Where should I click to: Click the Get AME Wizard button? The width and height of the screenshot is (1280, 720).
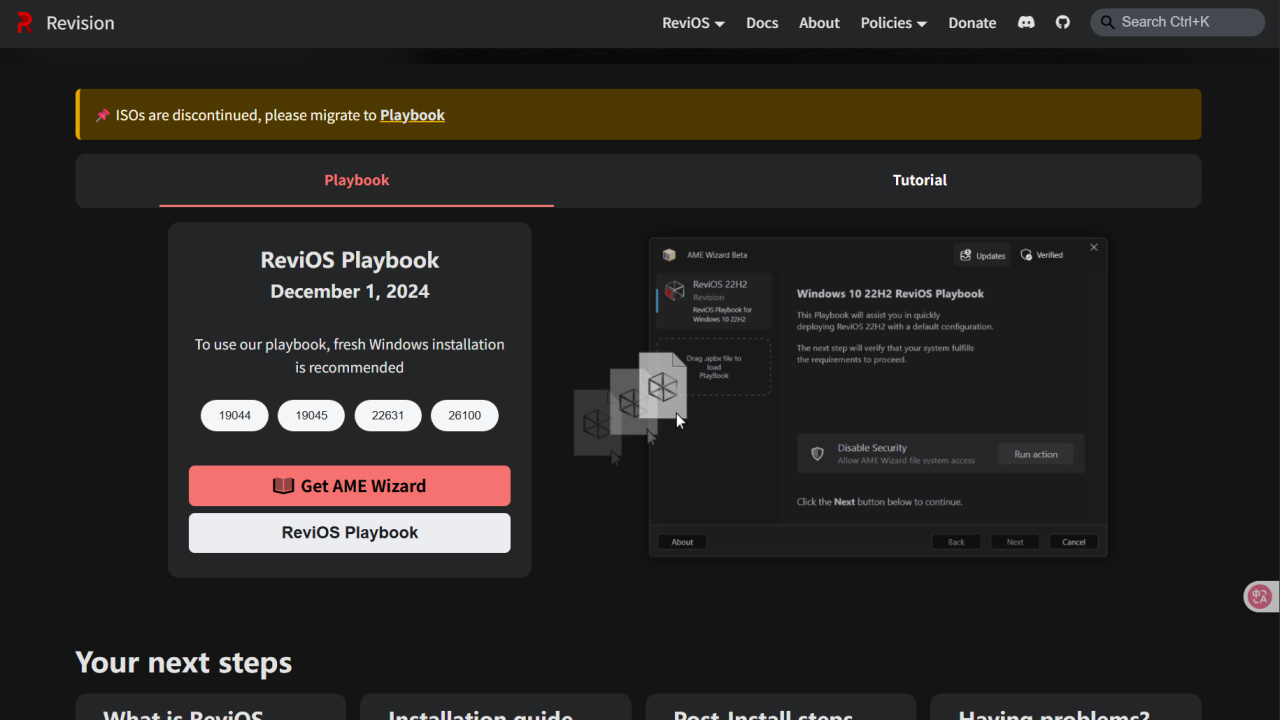coord(350,486)
